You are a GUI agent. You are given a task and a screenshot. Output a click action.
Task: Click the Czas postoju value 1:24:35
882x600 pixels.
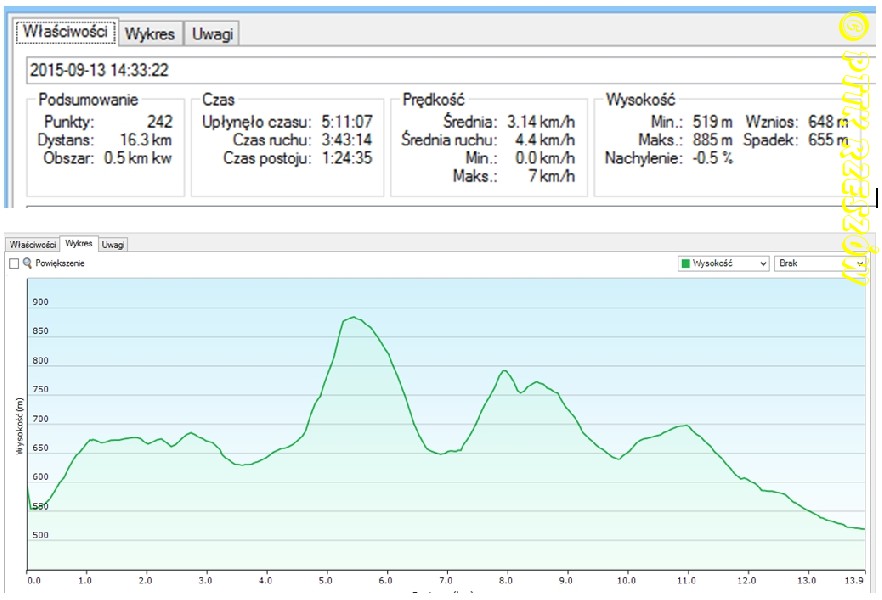point(347,158)
